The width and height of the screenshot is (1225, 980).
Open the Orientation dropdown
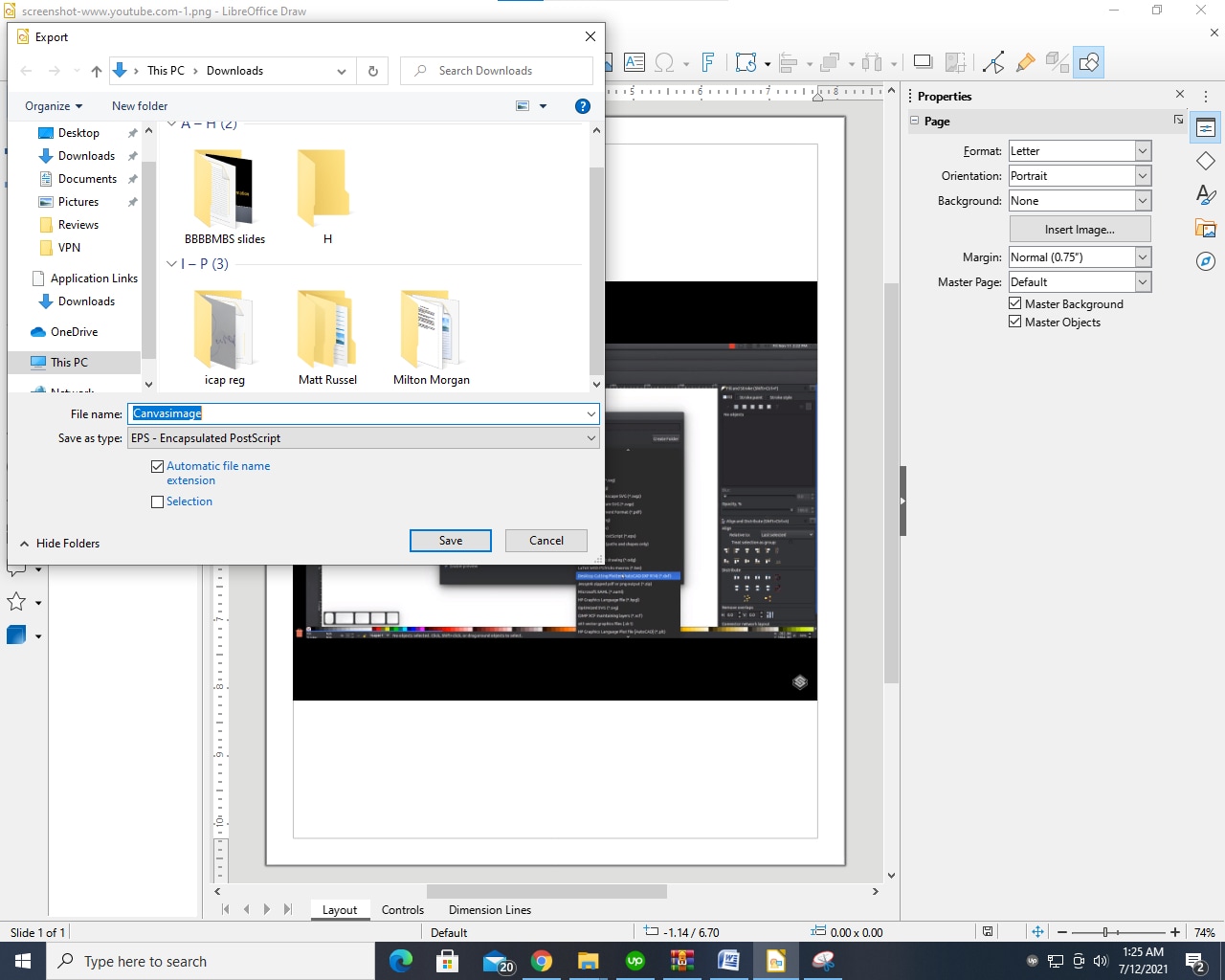[x=1143, y=176]
